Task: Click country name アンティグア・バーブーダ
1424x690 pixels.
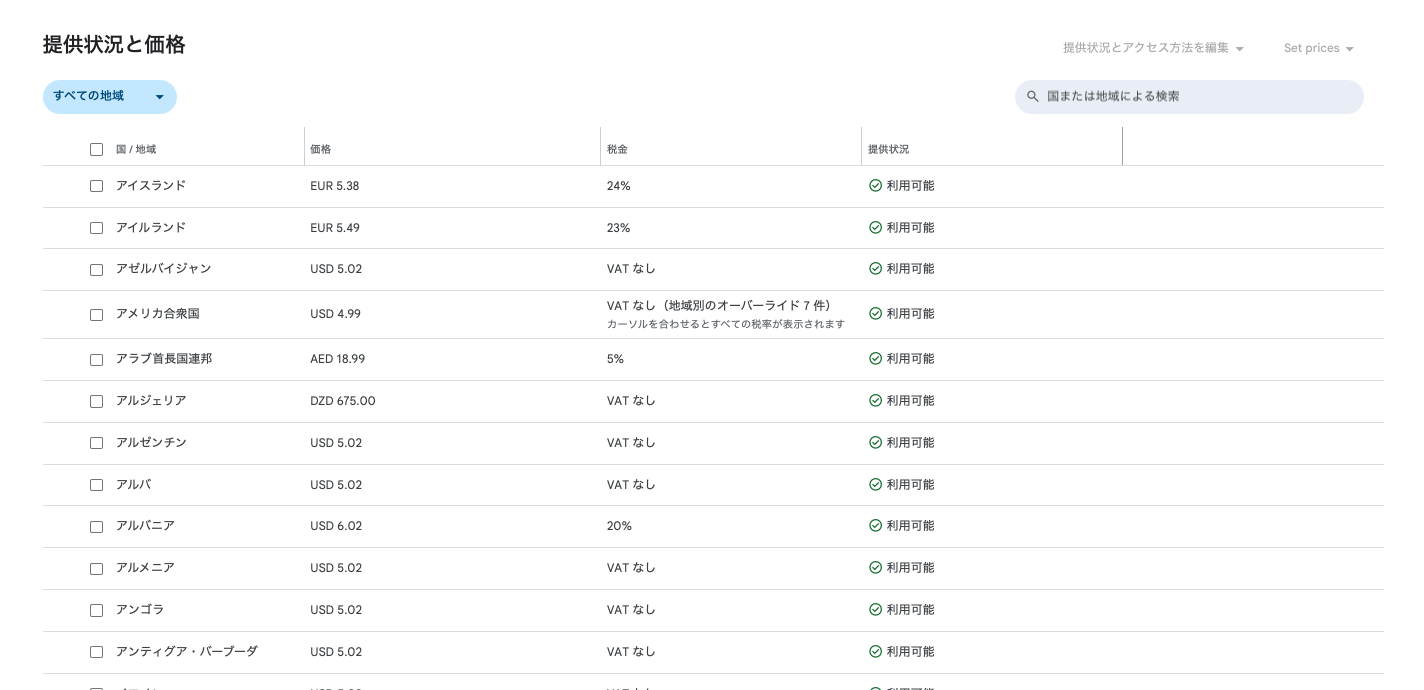Action: point(187,652)
